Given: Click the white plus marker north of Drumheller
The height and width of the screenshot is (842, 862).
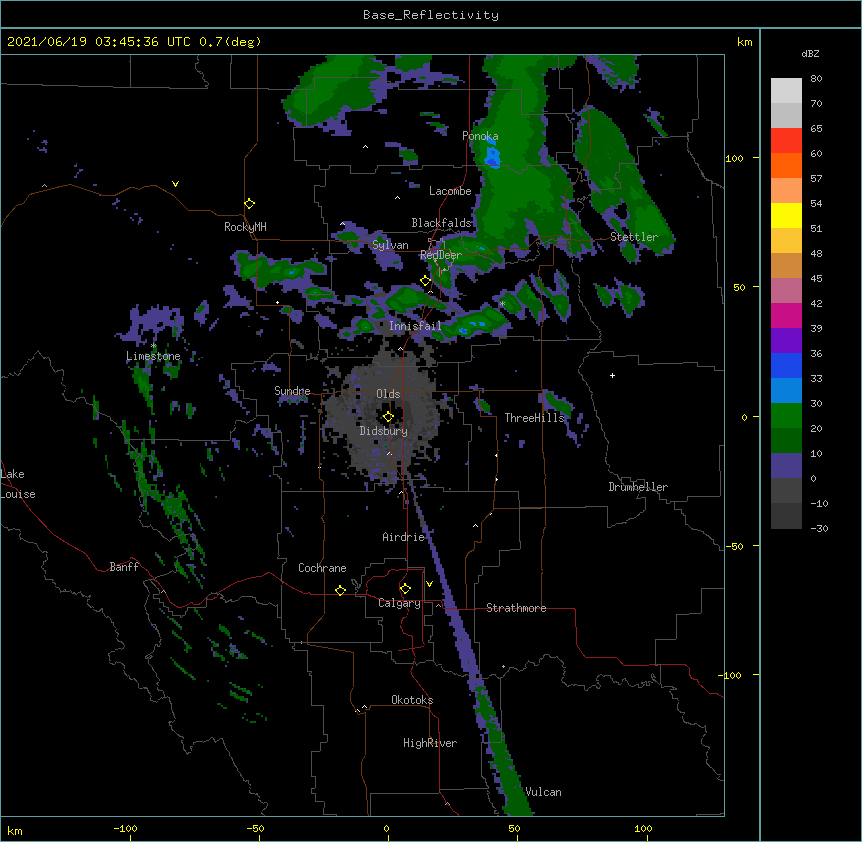Looking at the screenshot, I should (x=612, y=375).
